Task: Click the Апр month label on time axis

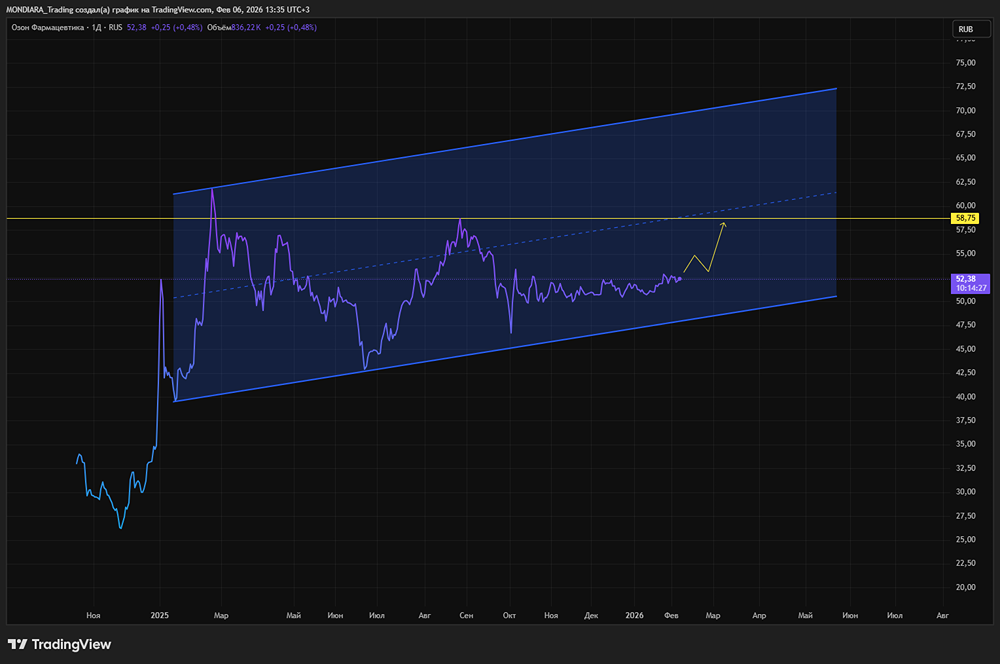Action: pos(759,616)
